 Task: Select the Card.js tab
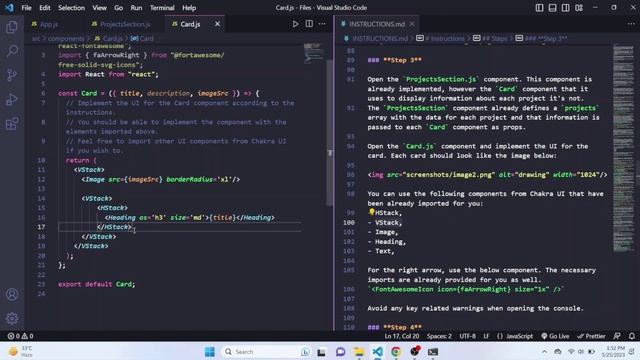click(x=190, y=24)
